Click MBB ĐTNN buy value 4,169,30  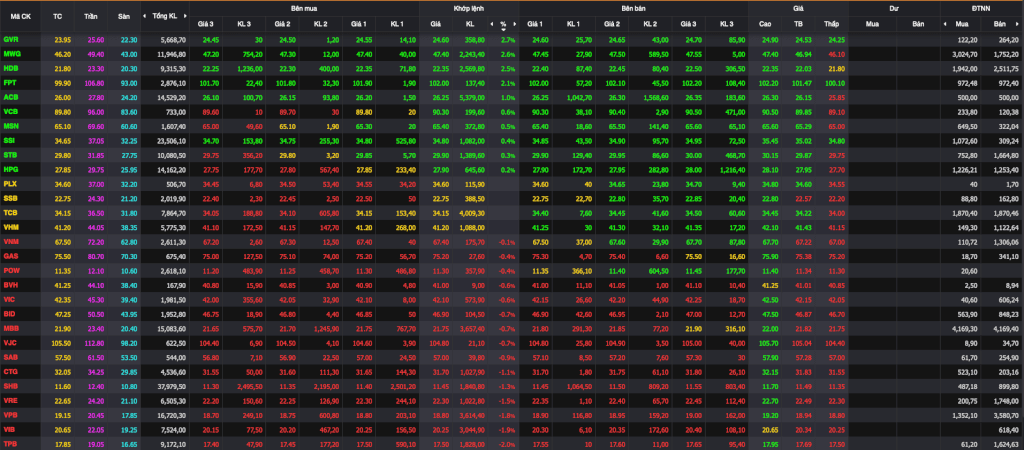coord(965,328)
